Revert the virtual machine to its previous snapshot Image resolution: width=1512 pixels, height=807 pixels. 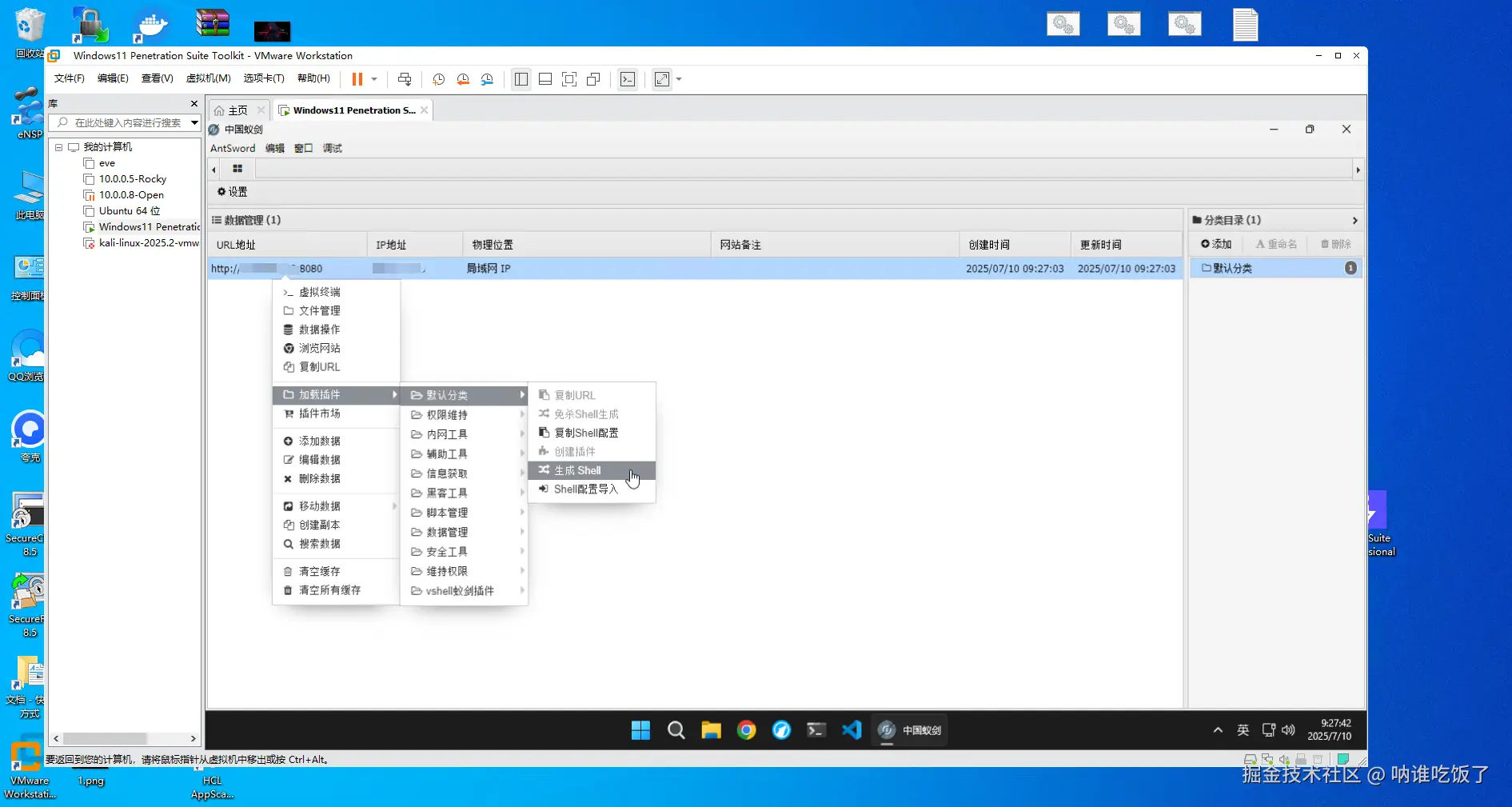(463, 79)
